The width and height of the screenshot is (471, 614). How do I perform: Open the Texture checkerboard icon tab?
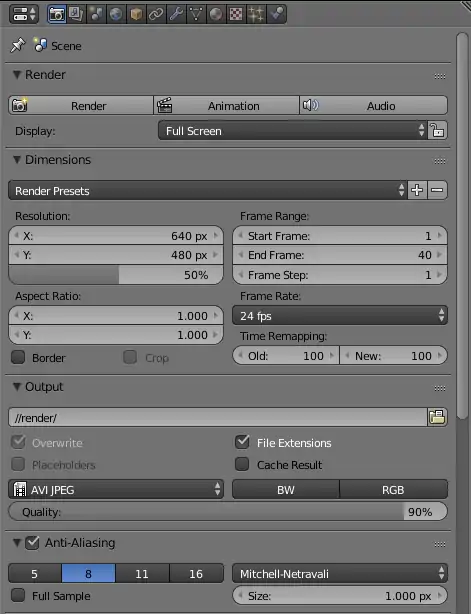[236, 14]
